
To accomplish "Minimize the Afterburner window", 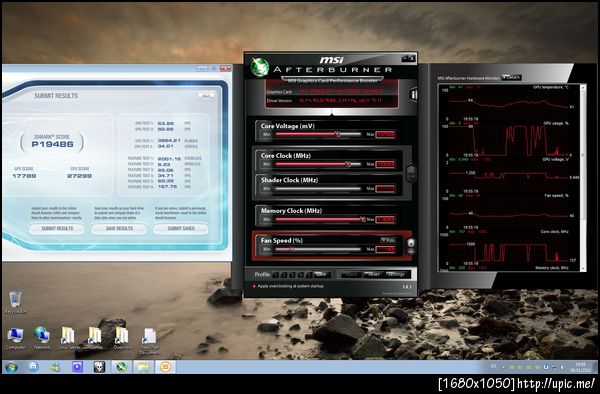I will [405, 58].
